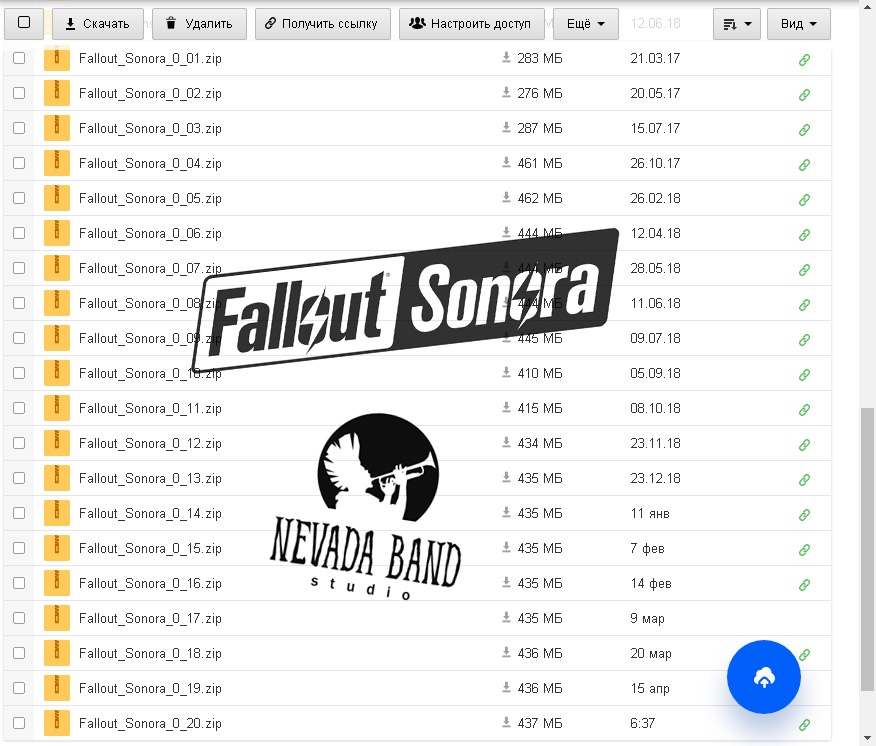876x746 pixels.
Task: Check the box for Fallout_Sonora_0_02.zip
Action: (x=19, y=93)
